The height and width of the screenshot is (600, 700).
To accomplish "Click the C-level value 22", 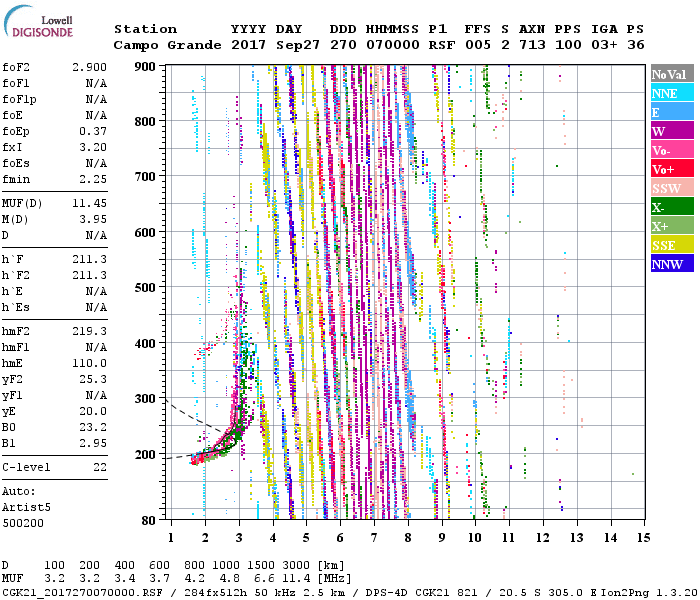I will coord(100,467).
